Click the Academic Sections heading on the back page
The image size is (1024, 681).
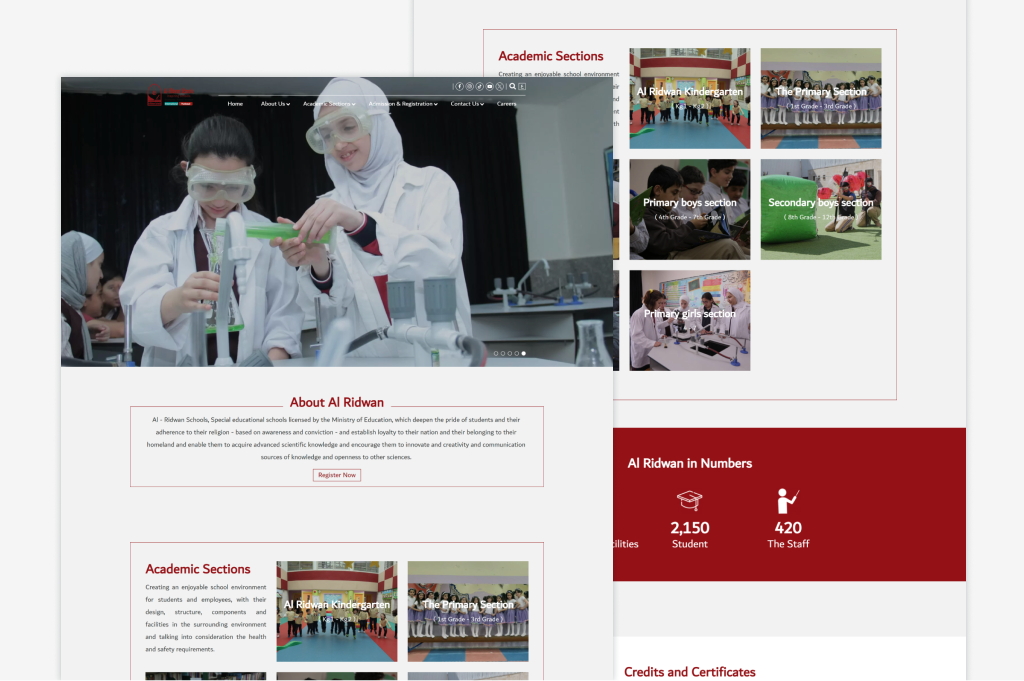point(551,56)
